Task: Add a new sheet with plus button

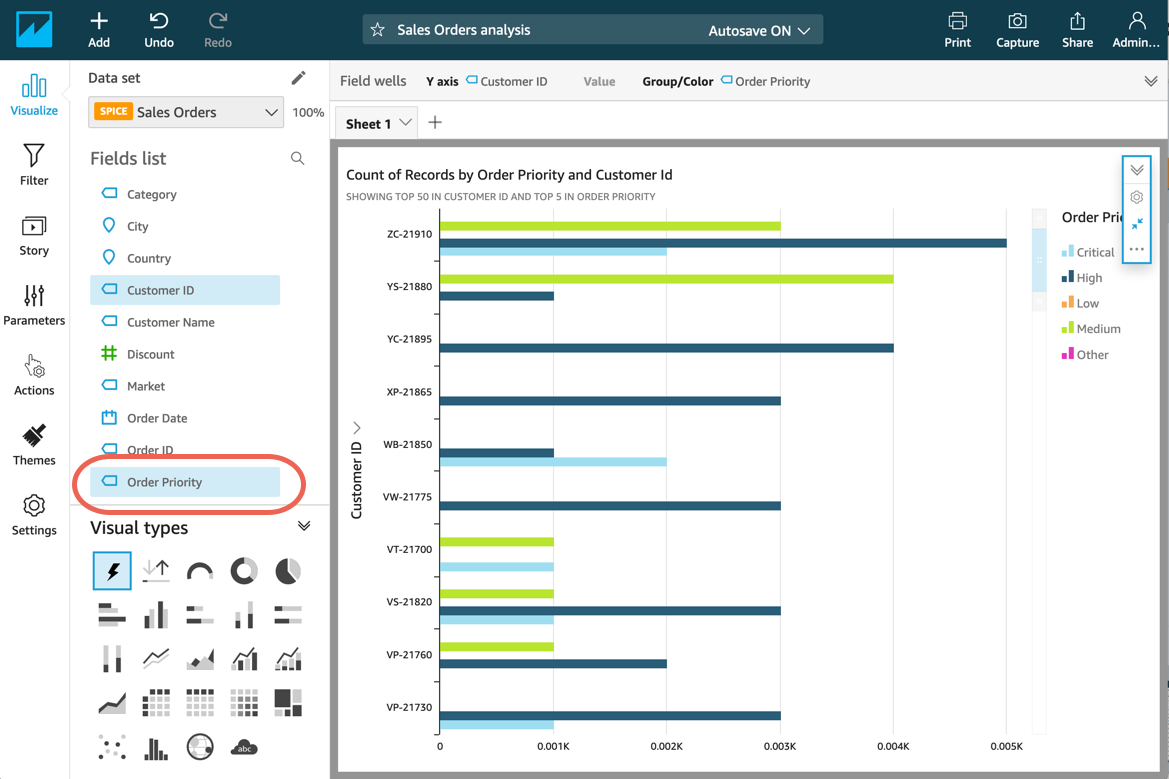Action: [435, 122]
